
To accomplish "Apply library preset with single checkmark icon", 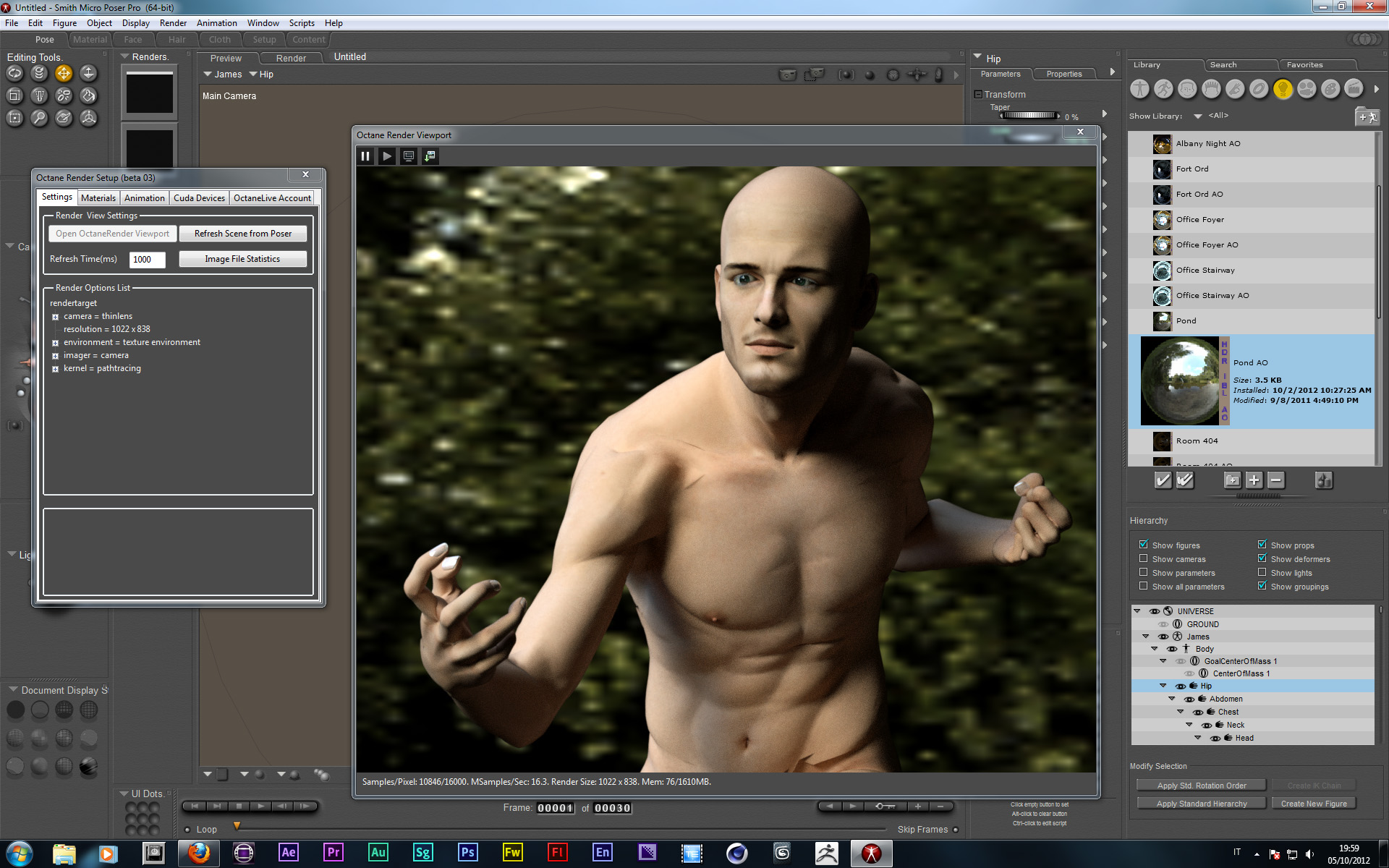I will [x=1162, y=480].
